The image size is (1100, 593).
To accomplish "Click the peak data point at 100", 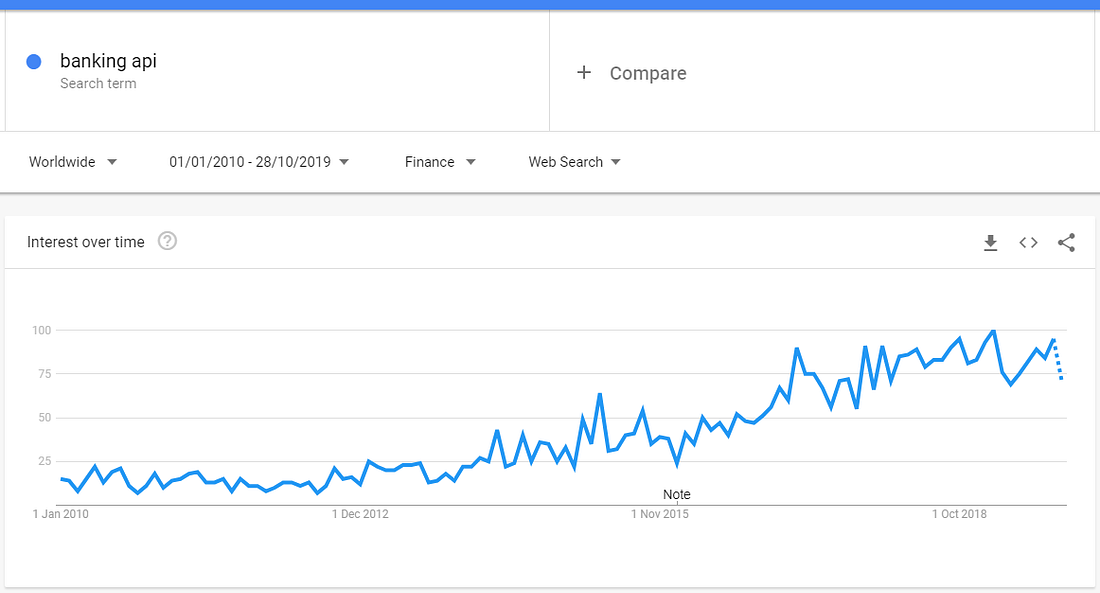I will click(x=993, y=331).
